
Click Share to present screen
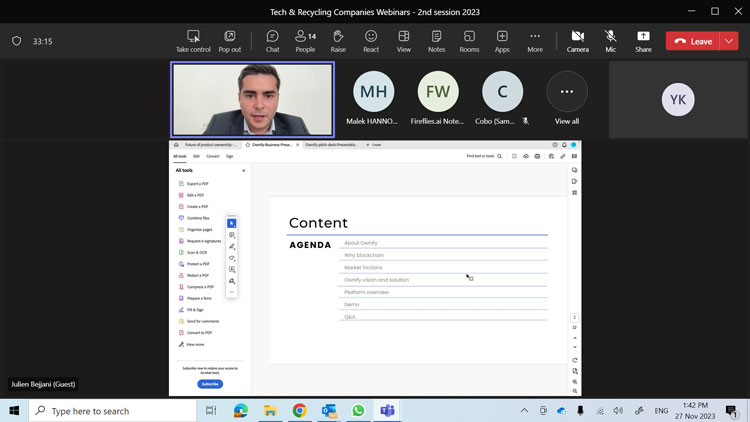643,40
